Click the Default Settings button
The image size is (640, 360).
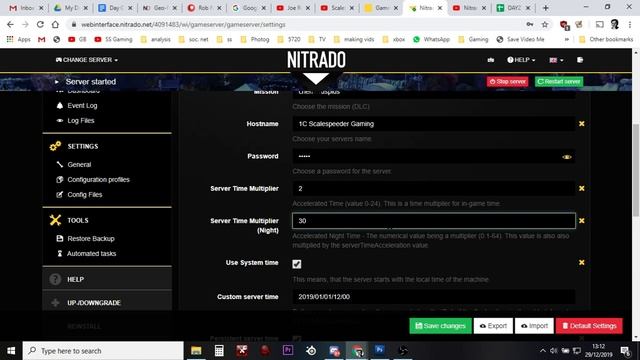[589, 326]
